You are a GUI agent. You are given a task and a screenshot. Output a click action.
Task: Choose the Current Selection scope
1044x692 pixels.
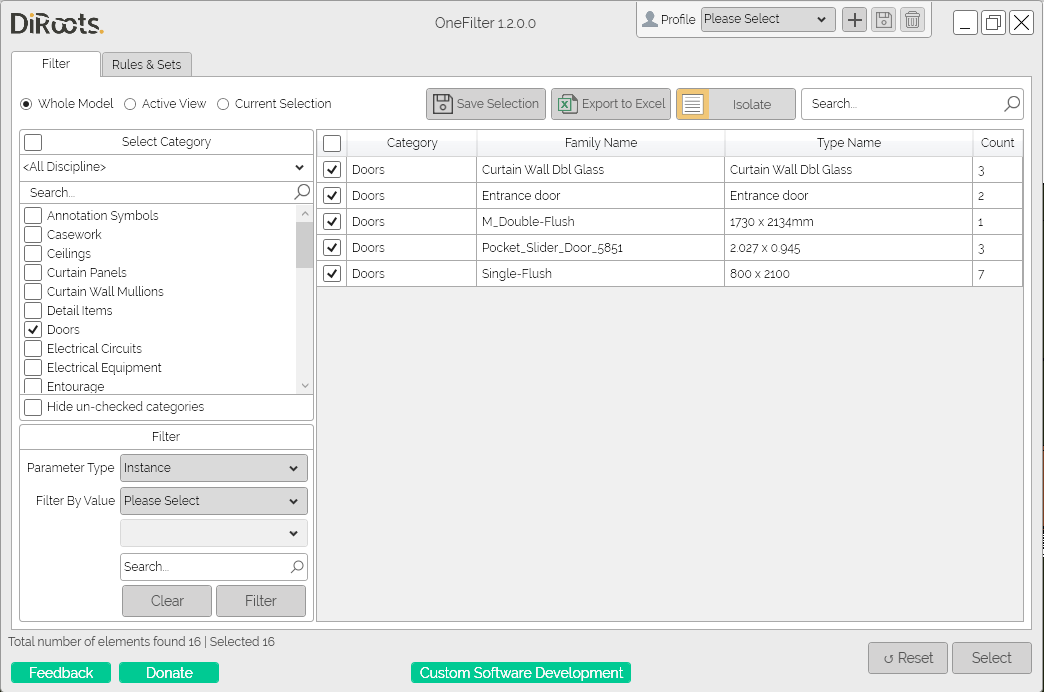[x=223, y=104]
